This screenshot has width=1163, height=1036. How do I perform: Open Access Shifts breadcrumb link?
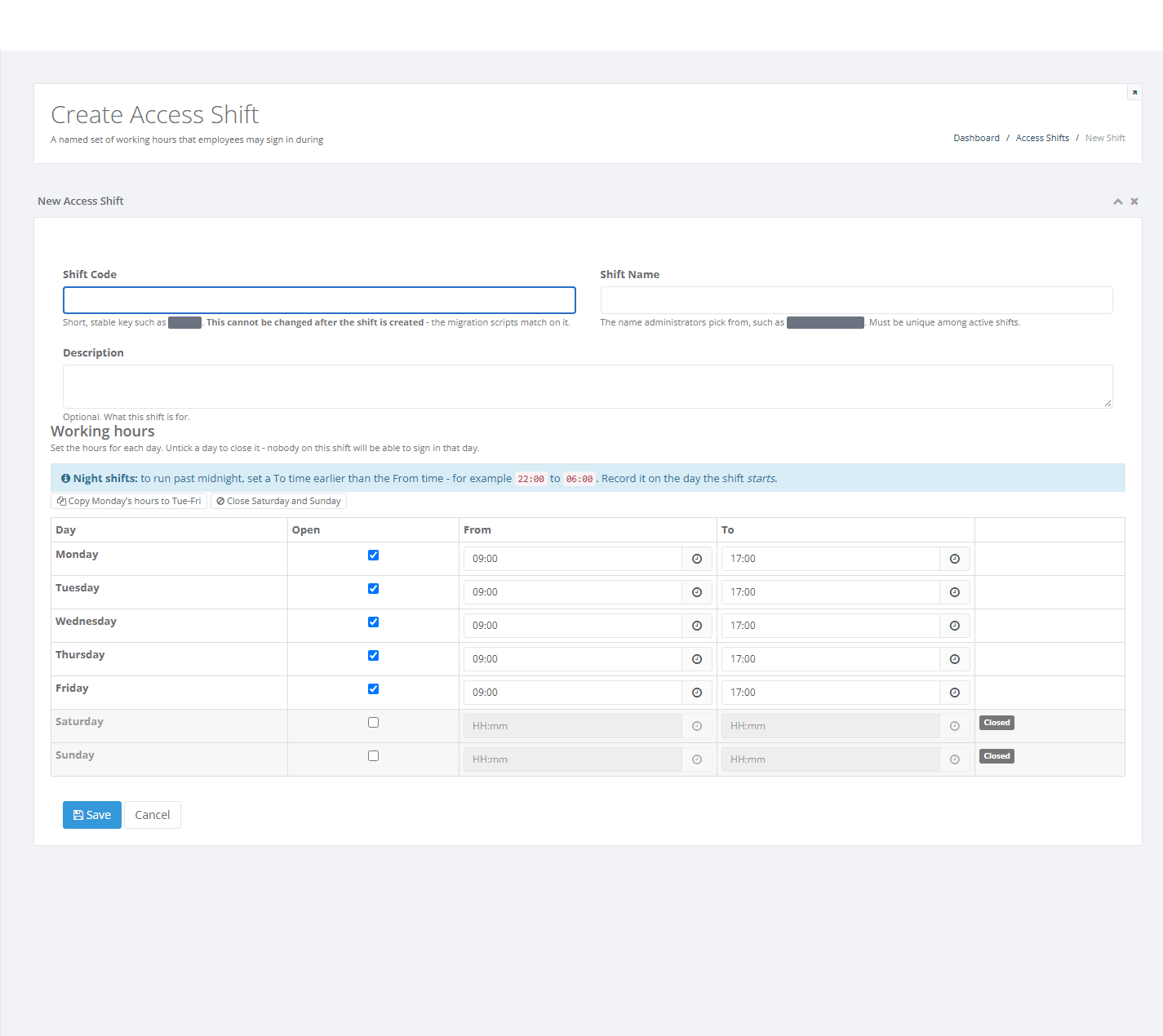(1042, 138)
